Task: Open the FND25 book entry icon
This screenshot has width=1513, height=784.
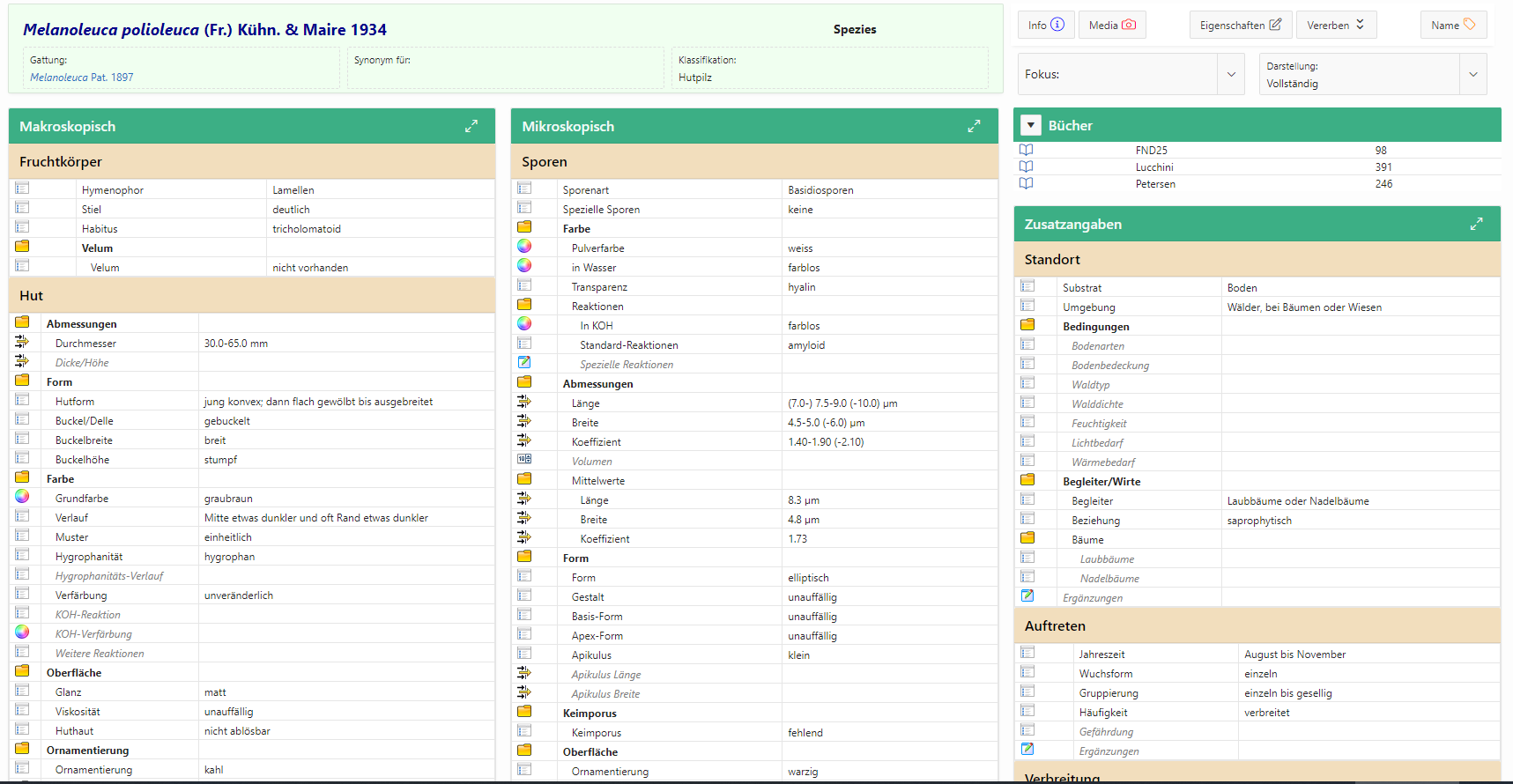Action: point(1026,151)
